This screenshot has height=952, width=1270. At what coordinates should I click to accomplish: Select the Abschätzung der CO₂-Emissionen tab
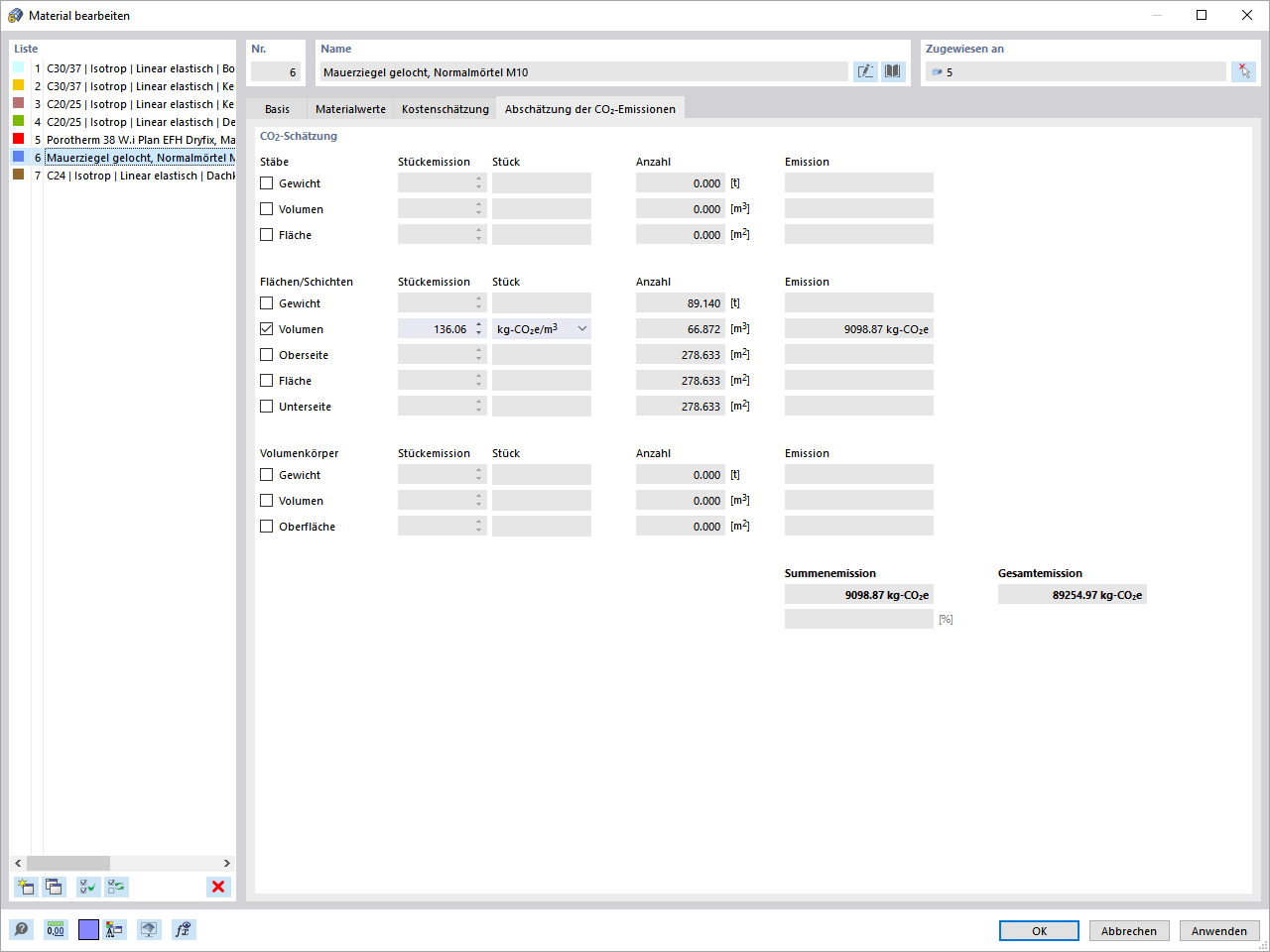coord(590,109)
